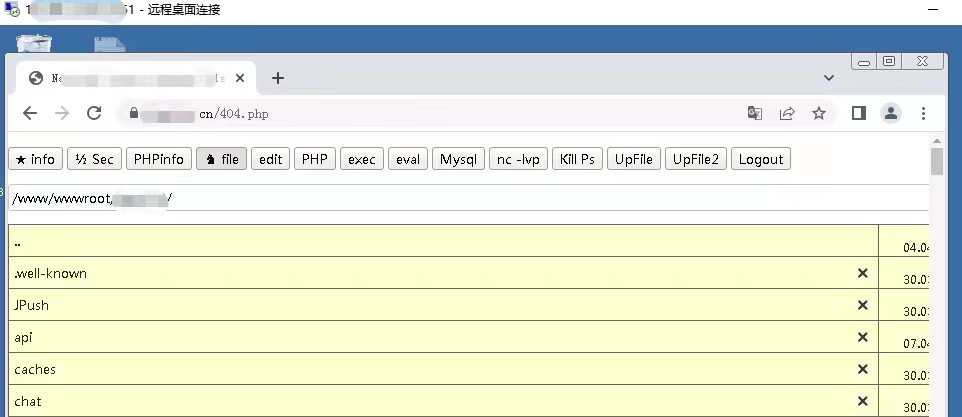Delete the caches folder with X

tap(863, 369)
